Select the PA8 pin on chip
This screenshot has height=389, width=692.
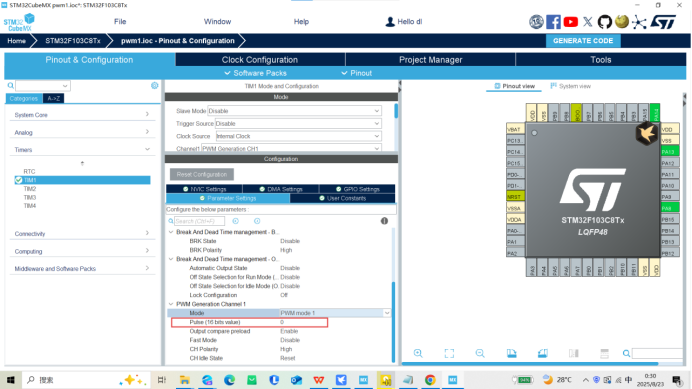click(669, 208)
